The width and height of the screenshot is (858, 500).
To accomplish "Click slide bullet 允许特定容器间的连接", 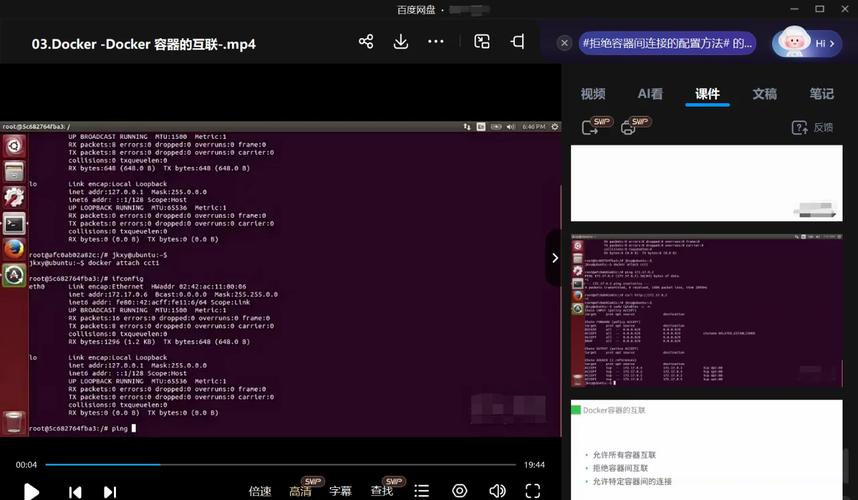I will (x=632, y=481).
